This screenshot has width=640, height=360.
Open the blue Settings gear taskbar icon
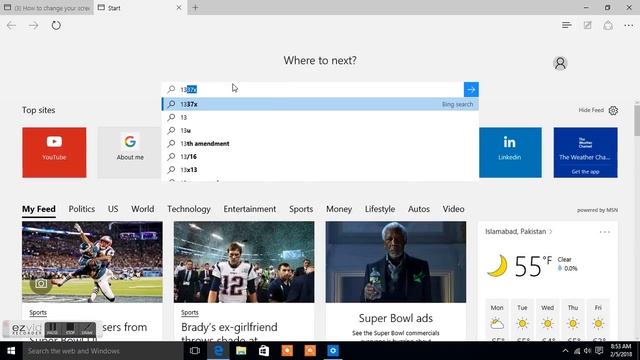click(333, 351)
